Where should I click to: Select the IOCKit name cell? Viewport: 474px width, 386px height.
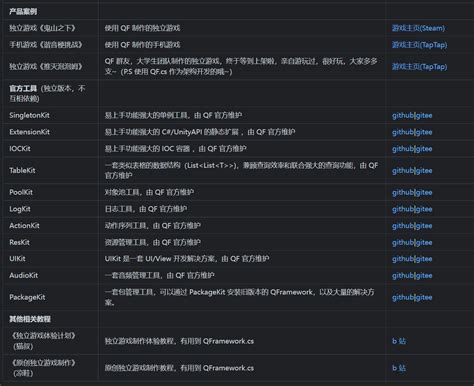click(20, 149)
